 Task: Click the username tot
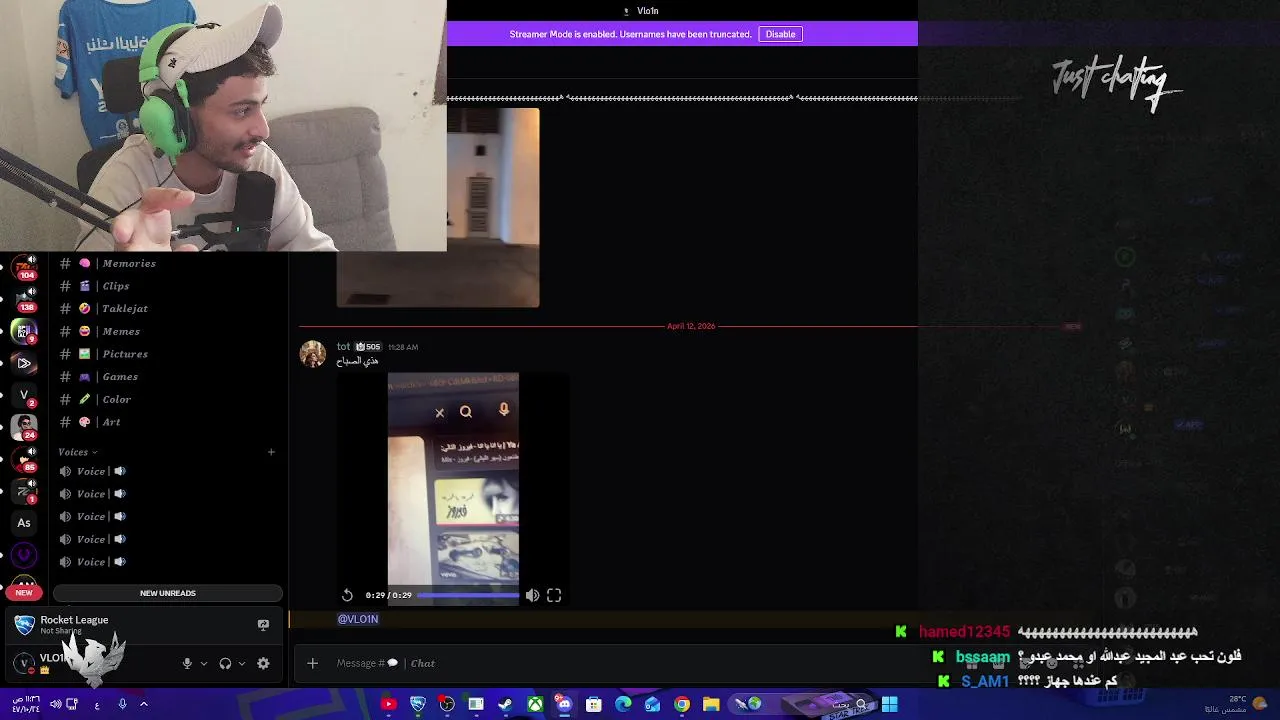[343, 347]
